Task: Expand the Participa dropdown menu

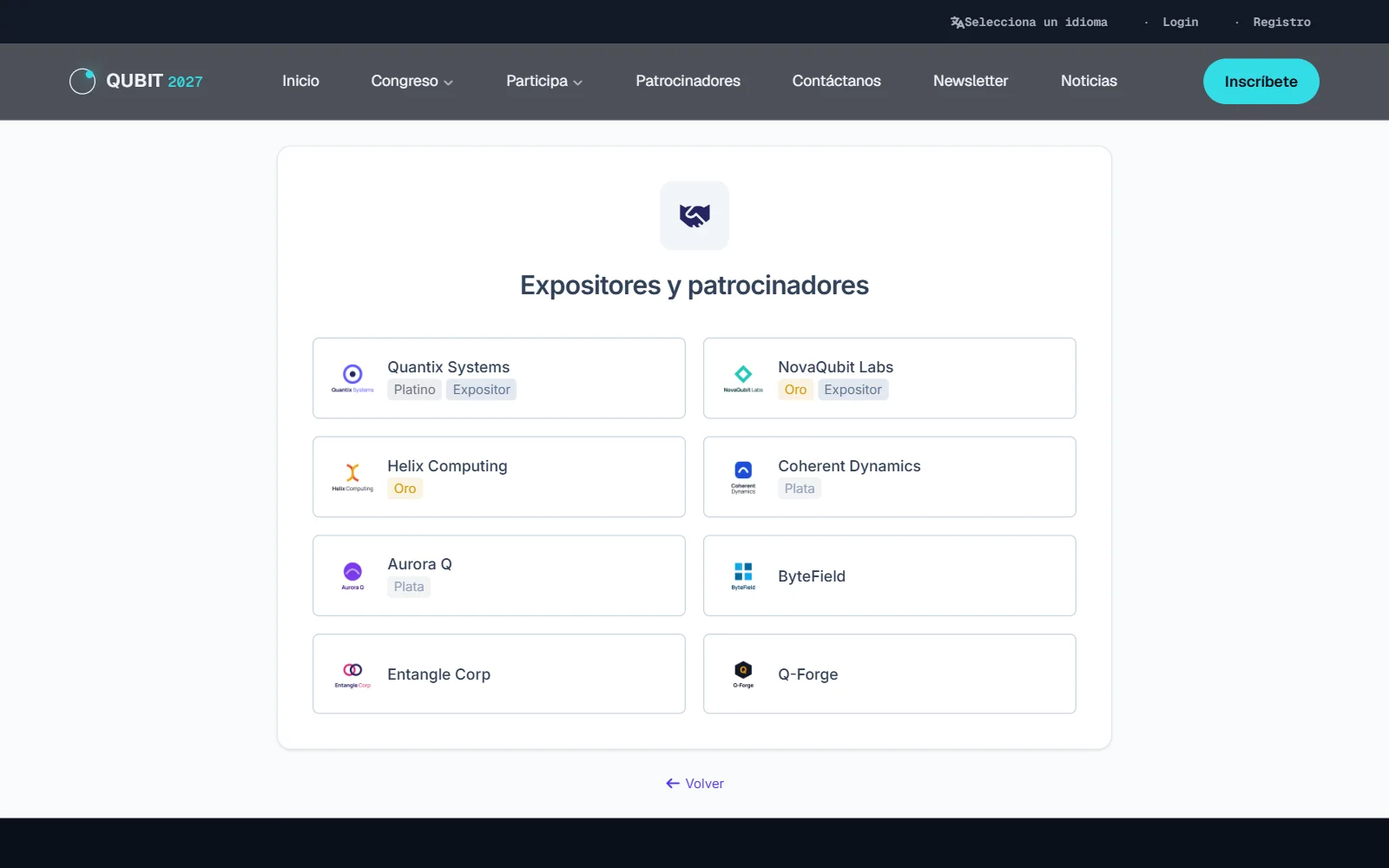Action: click(x=544, y=81)
